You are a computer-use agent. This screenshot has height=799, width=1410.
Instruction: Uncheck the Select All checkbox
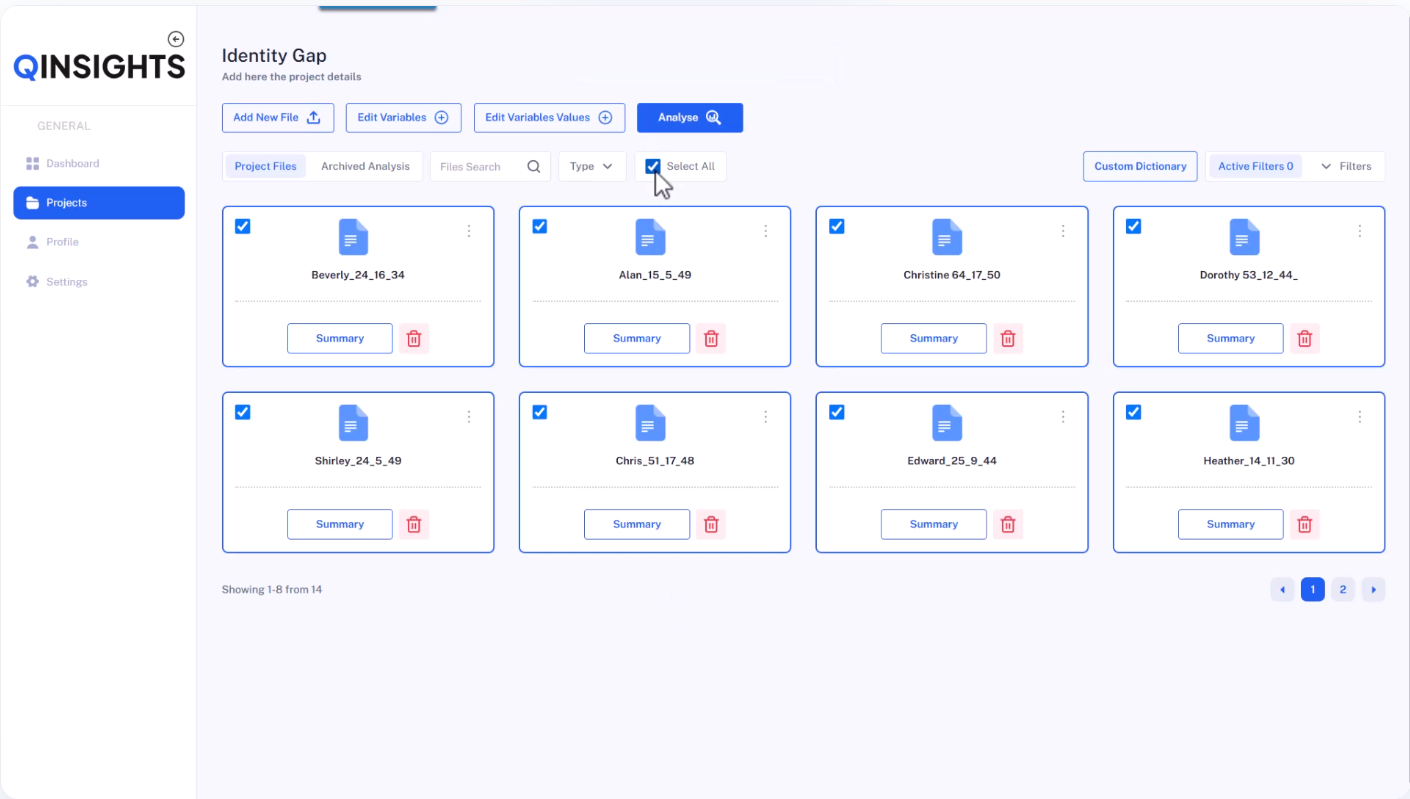click(653, 166)
